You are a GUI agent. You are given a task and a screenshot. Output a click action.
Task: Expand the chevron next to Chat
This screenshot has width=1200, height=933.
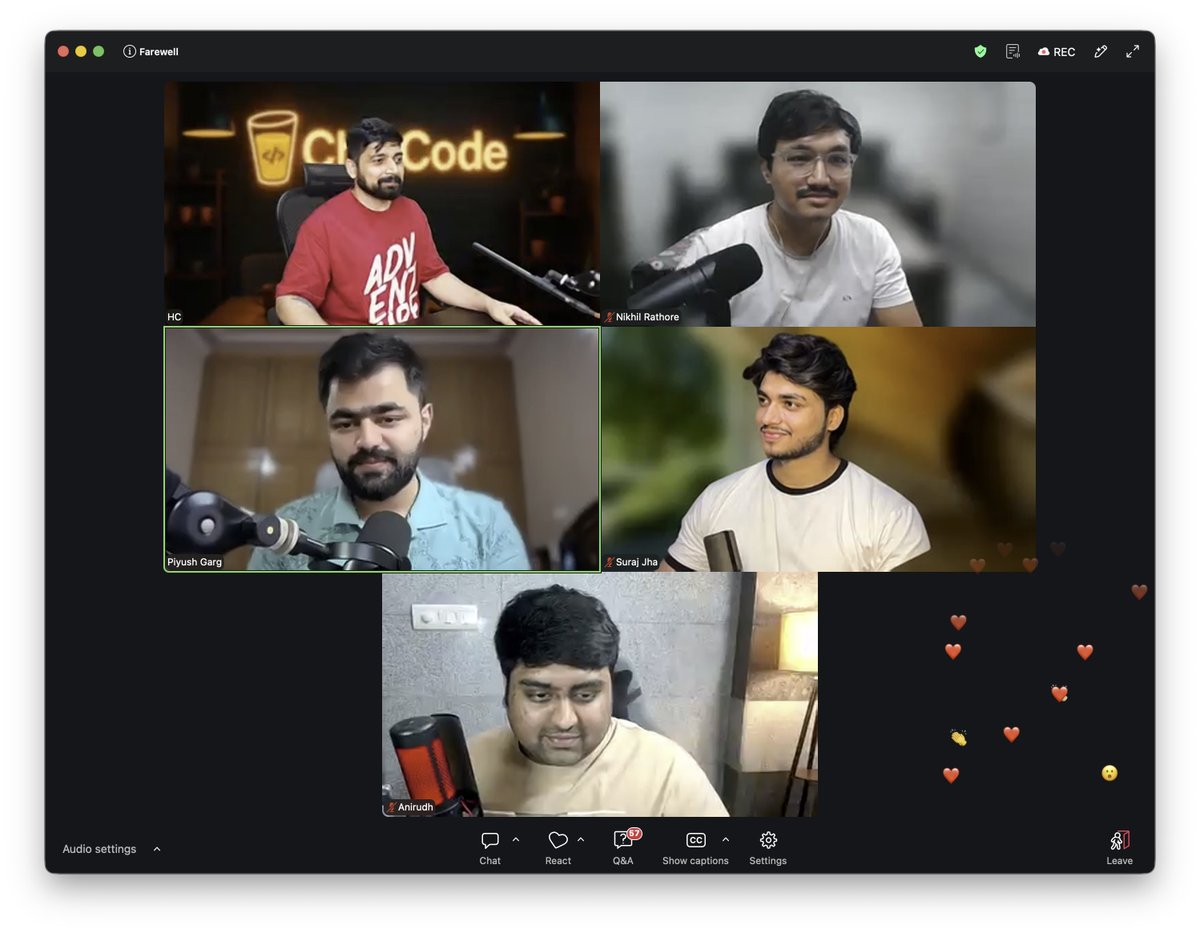click(x=516, y=839)
